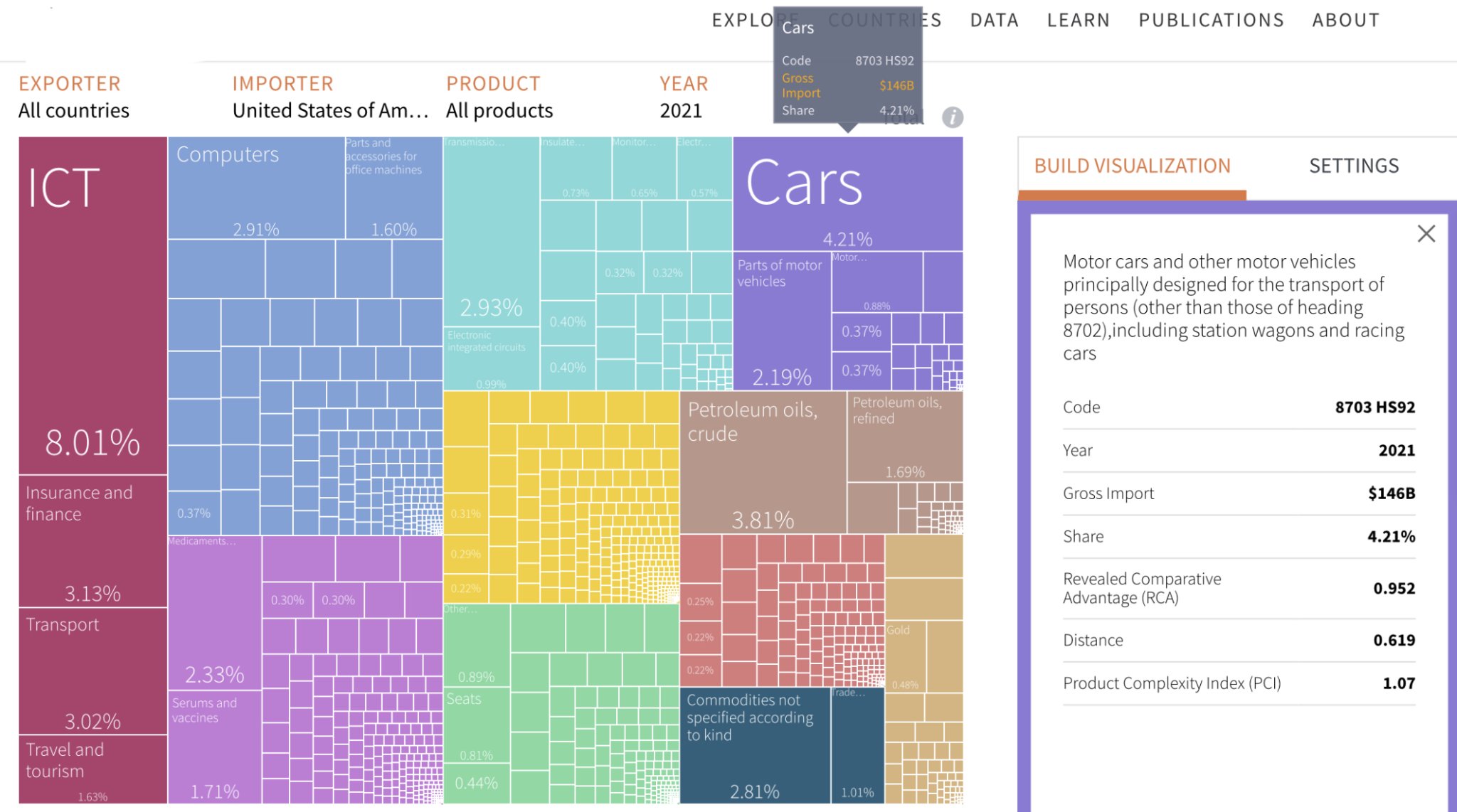Click the Travel and tourism tile

92,768
